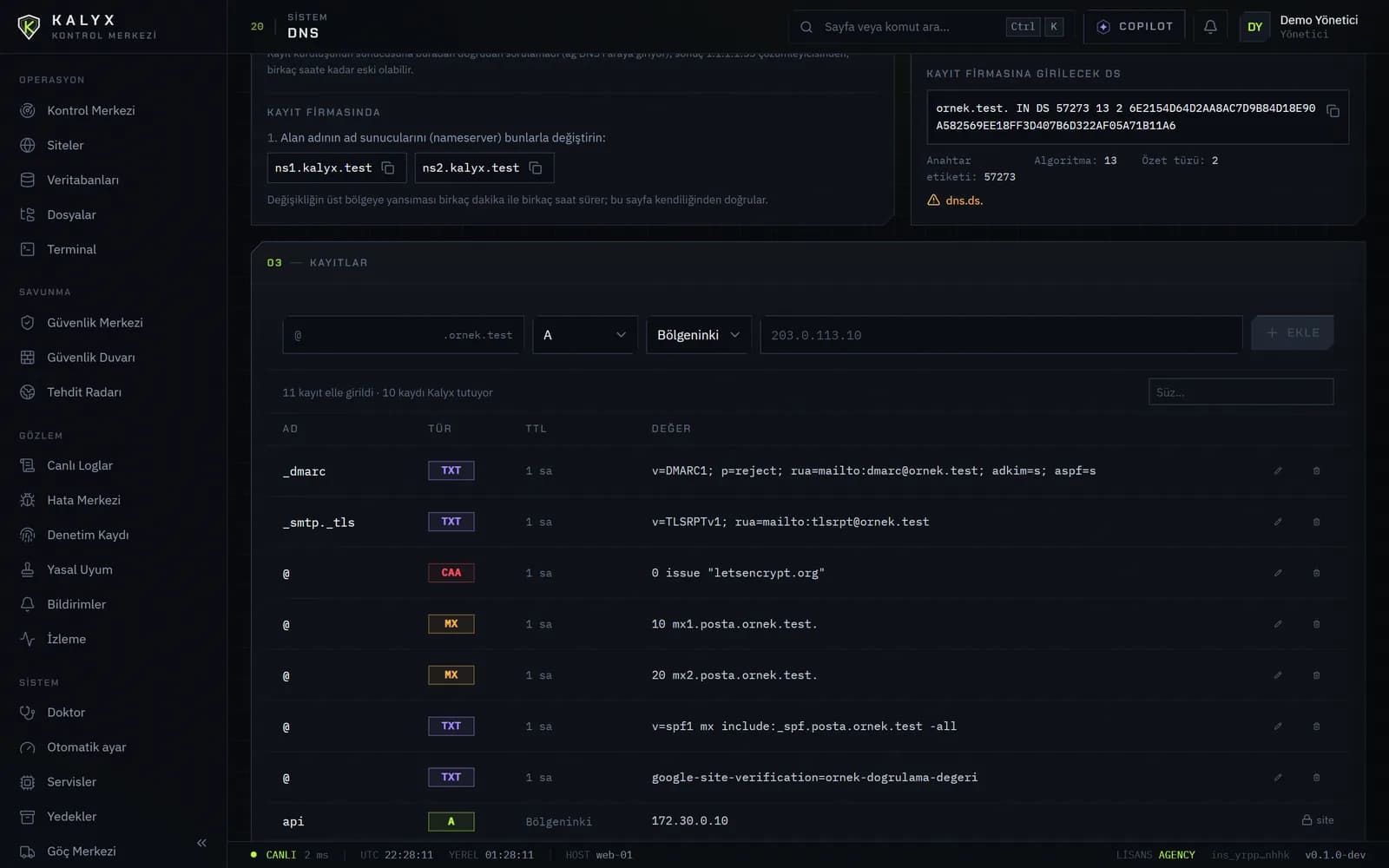Copy ns1.kalyx.test nameserver
Screen dimensions: 1389x868
click(388, 168)
